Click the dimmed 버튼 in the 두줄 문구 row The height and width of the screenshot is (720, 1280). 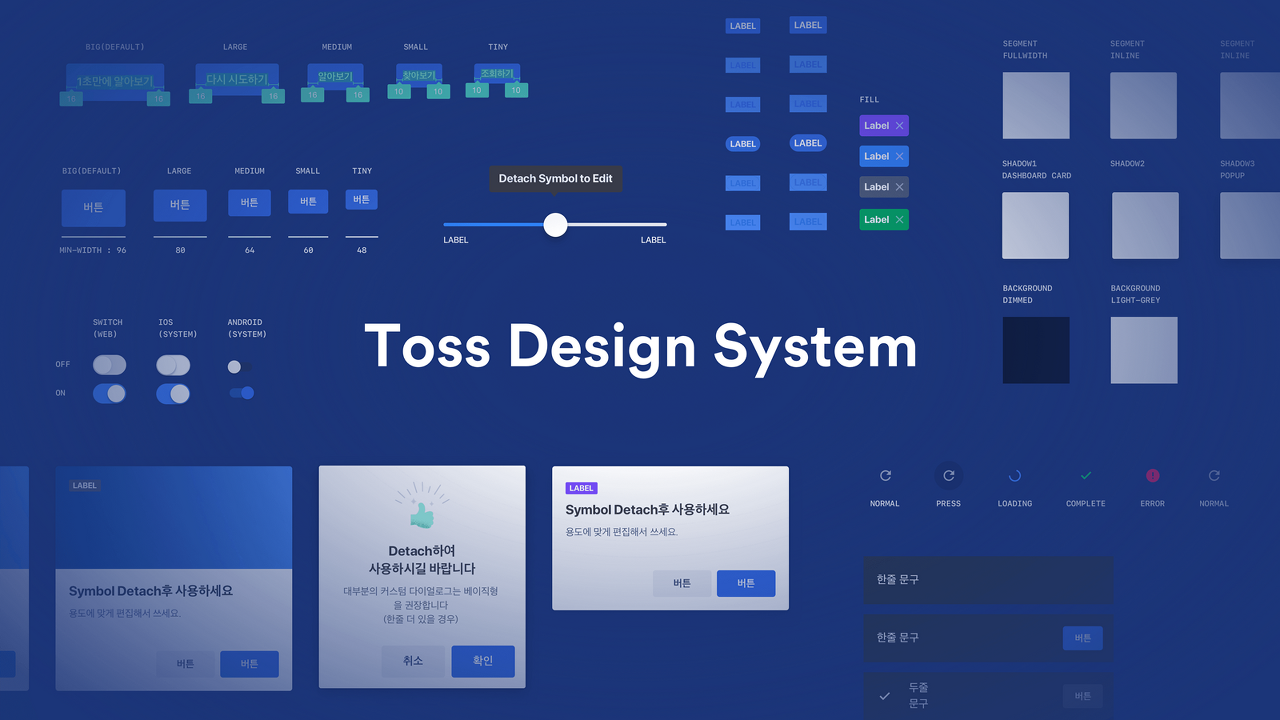(1083, 696)
